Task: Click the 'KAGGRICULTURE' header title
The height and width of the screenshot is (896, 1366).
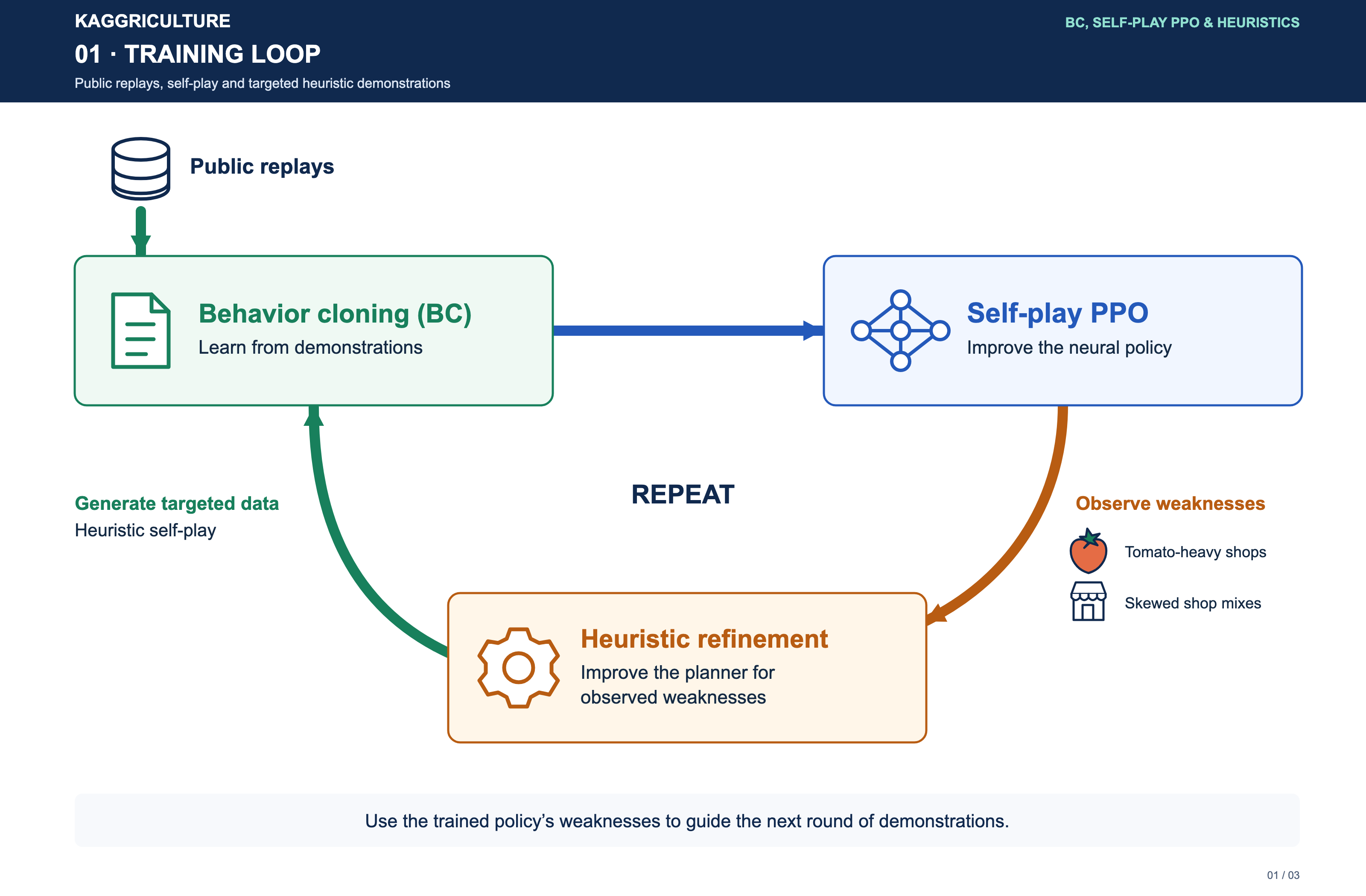Action: [x=153, y=21]
